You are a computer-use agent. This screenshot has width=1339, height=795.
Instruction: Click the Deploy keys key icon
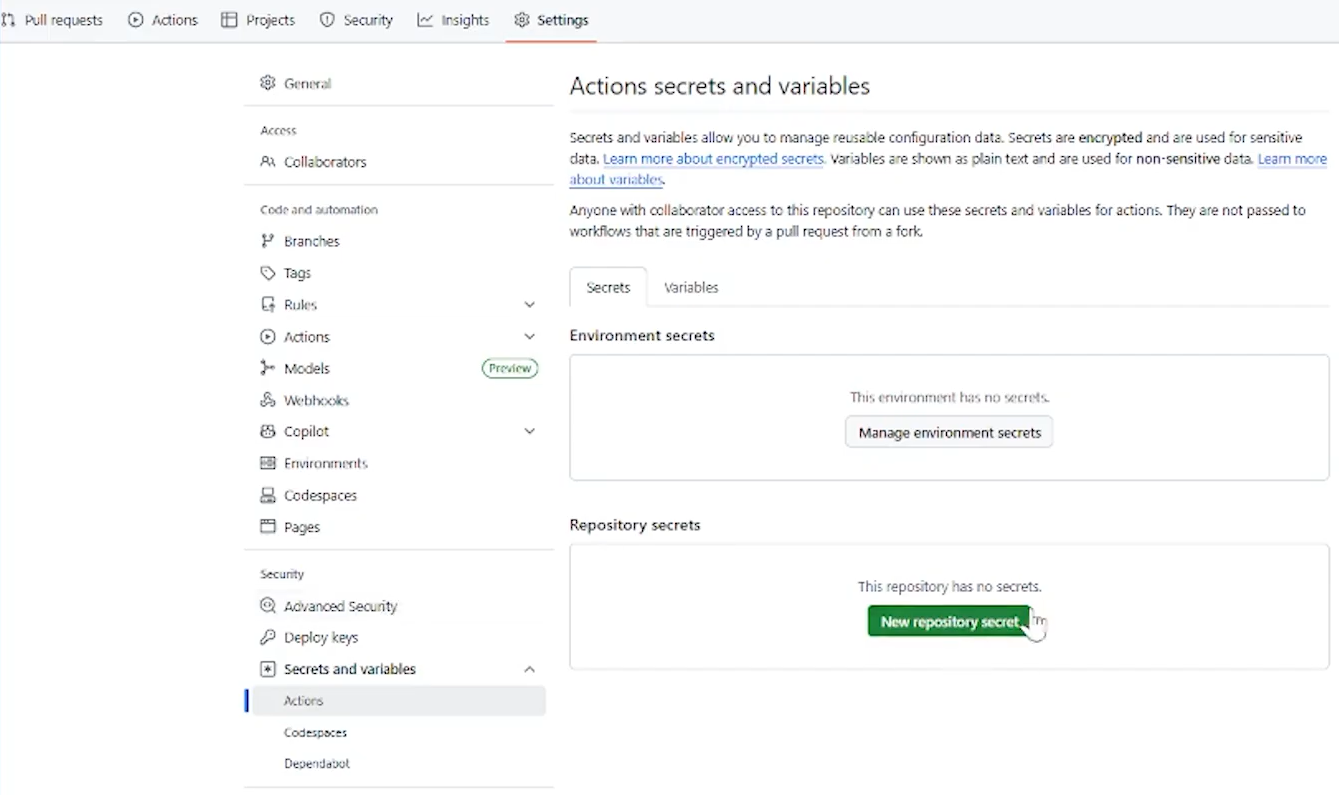click(x=267, y=638)
